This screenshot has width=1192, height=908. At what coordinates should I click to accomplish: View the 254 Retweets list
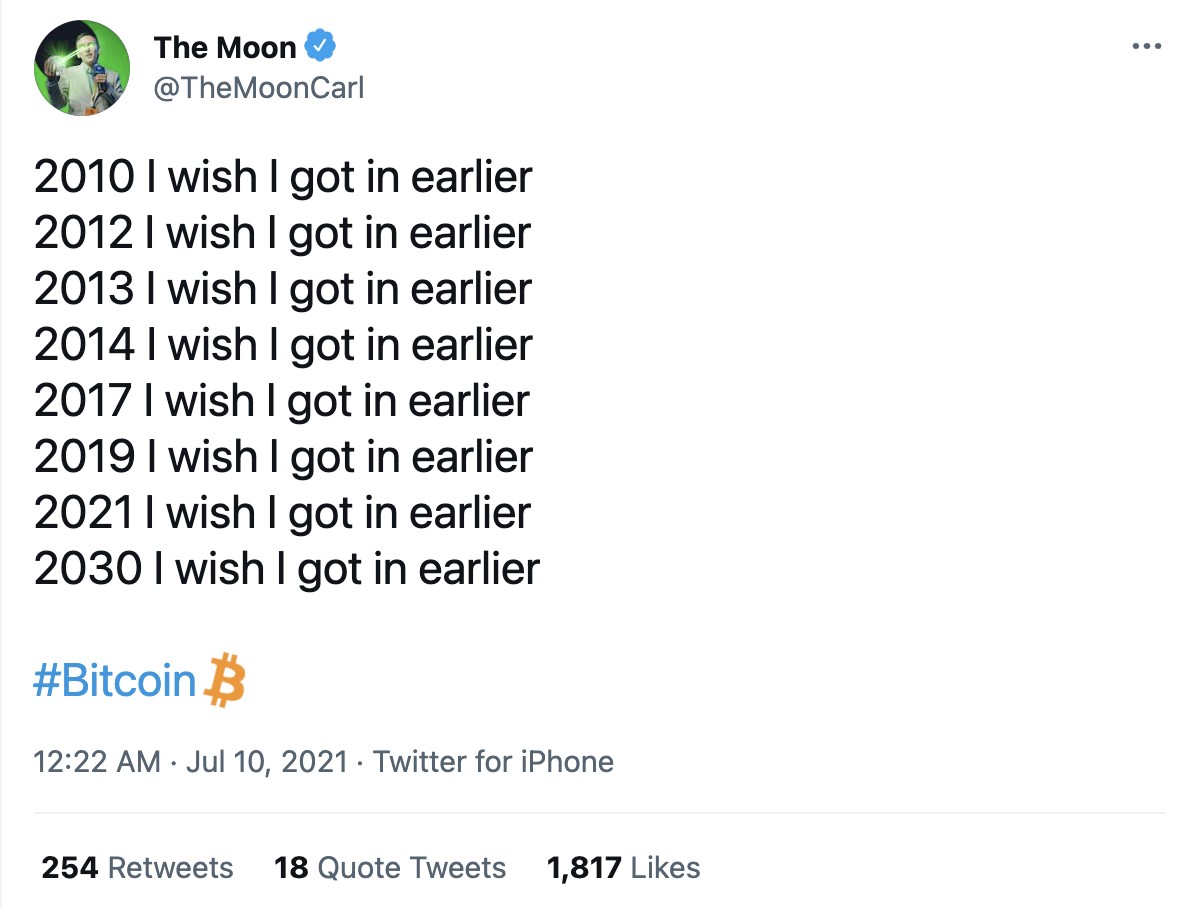pyautogui.click(x=137, y=867)
